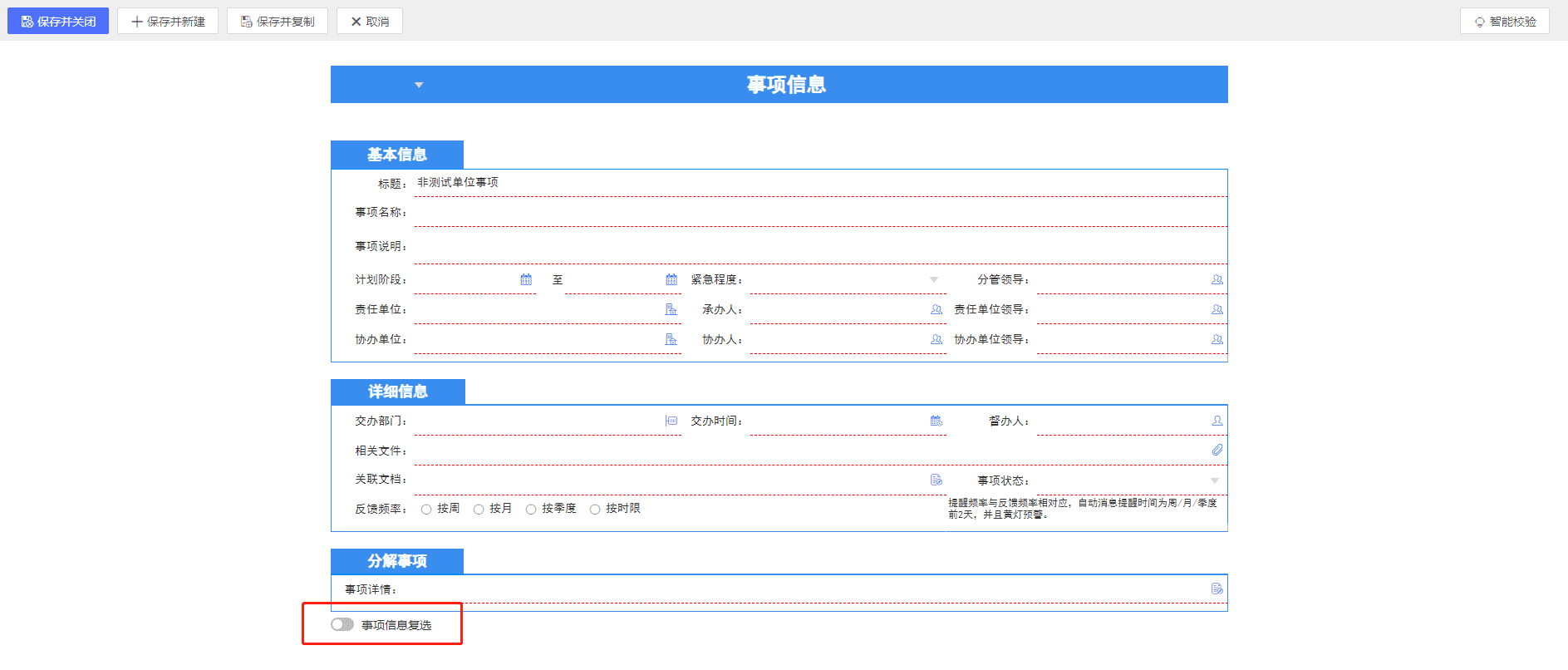Open the 计划阶段 start date calendar icon
The image size is (1568, 670).
(x=526, y=279)
